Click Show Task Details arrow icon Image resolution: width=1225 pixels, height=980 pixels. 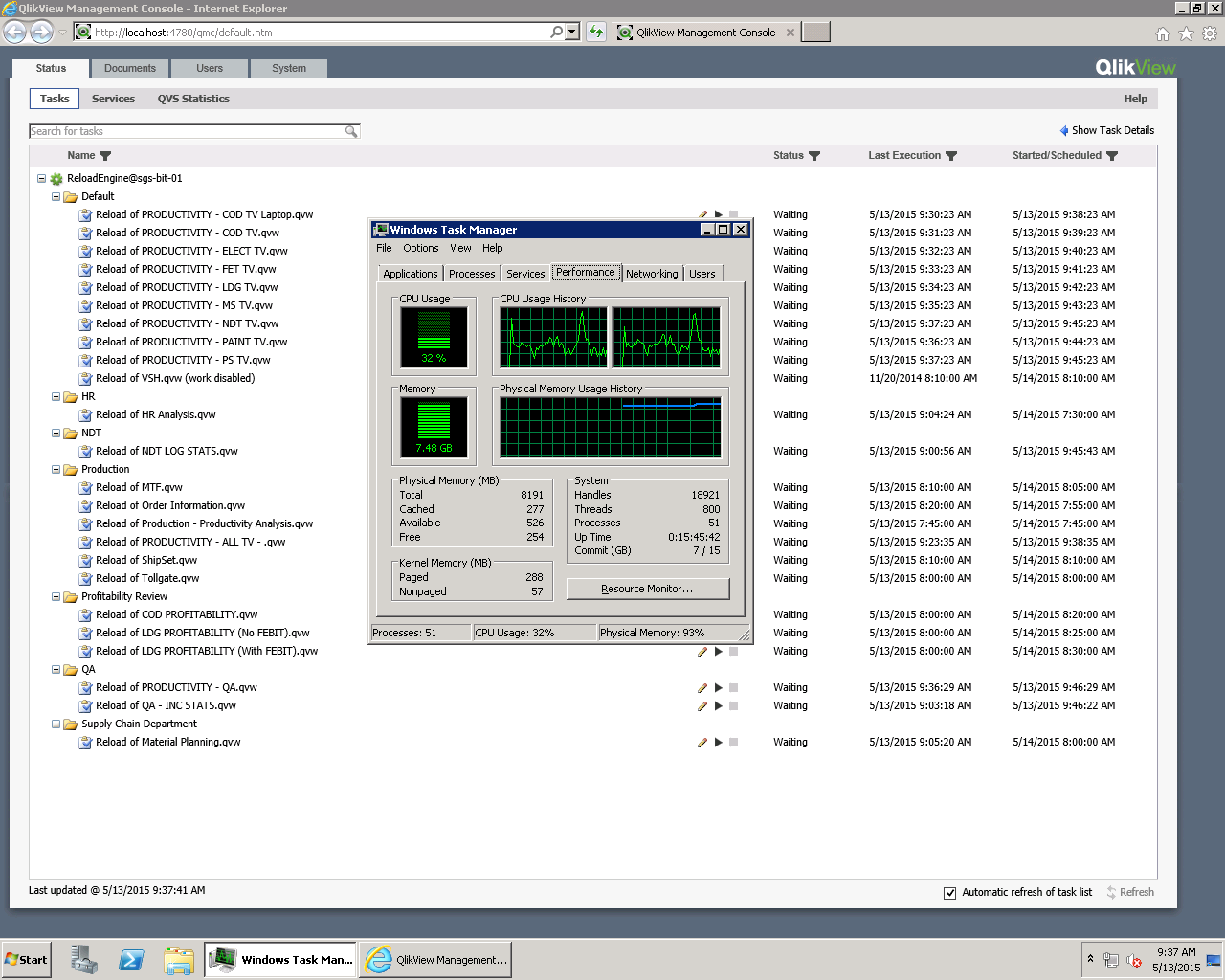click(1064, 130)
